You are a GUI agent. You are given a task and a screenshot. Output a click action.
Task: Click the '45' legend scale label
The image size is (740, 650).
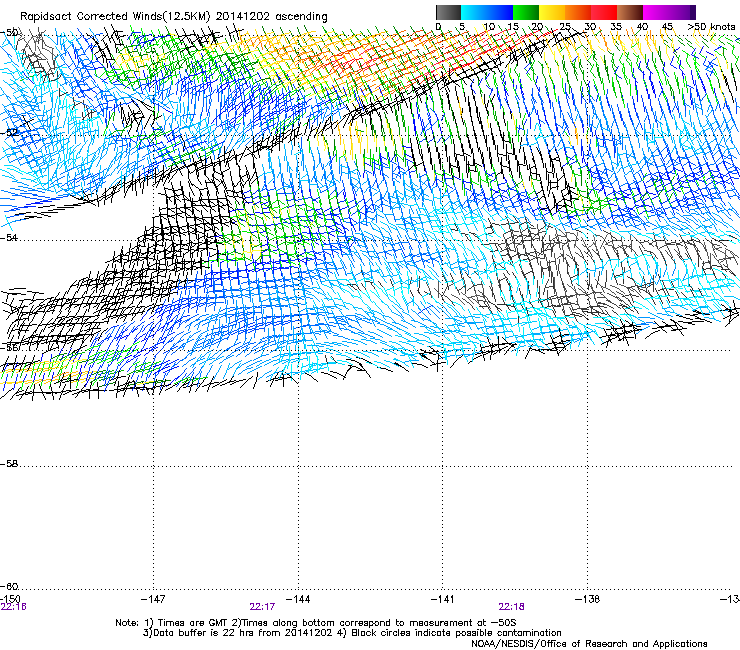(x=667, y=26)
